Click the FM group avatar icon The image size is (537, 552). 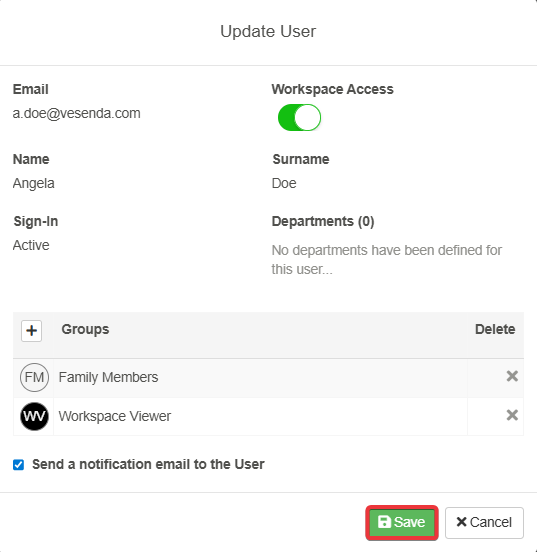tap(34, 377)
